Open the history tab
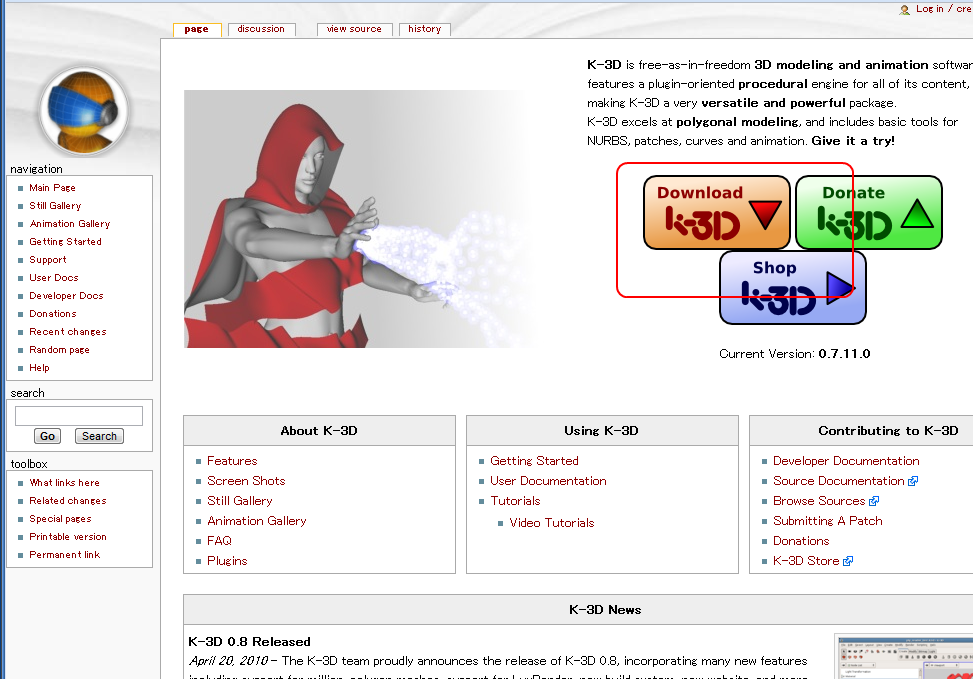Screen dimensions: 973x679 point(424,29)
